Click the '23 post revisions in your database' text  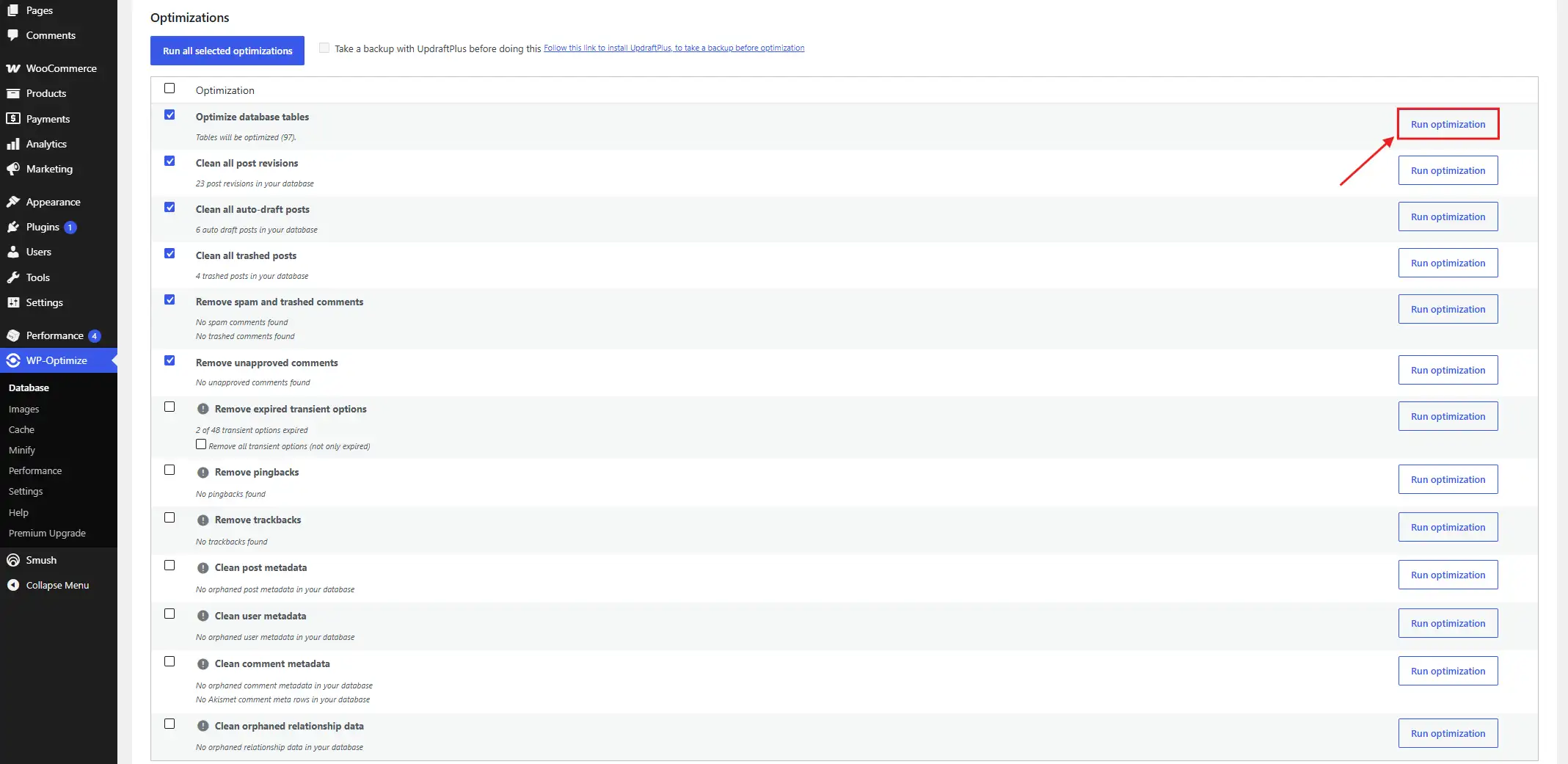click(255, 183)
